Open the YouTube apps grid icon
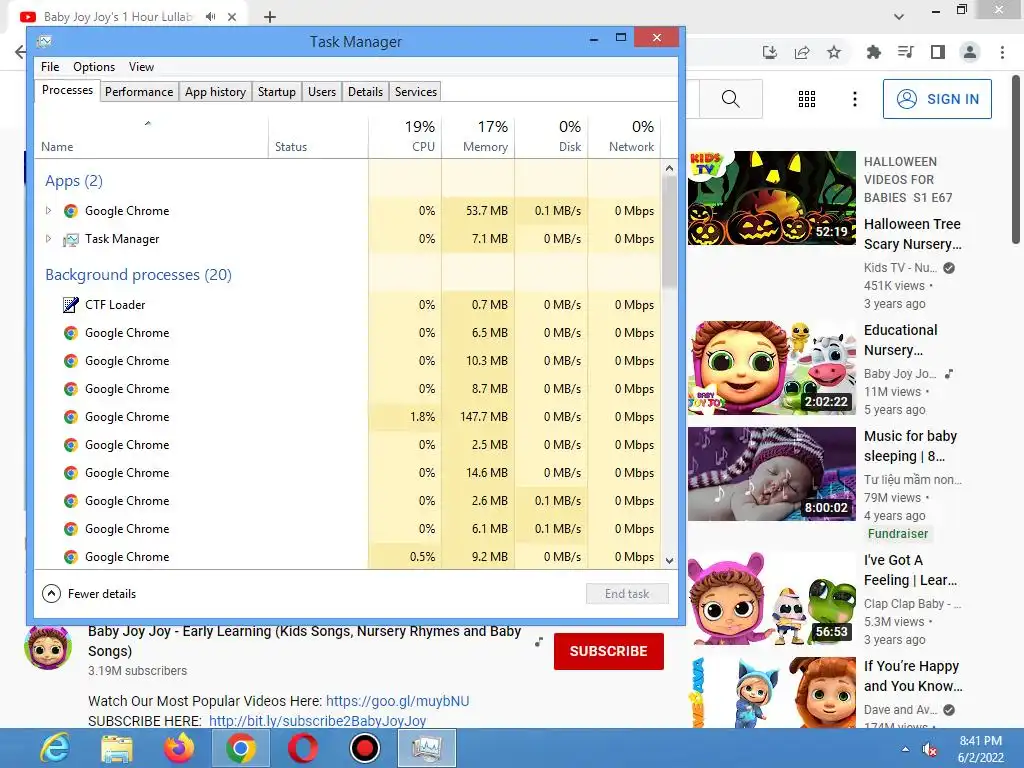The height and width of the screenshot is (768, 1024). (x=807, y=99)
